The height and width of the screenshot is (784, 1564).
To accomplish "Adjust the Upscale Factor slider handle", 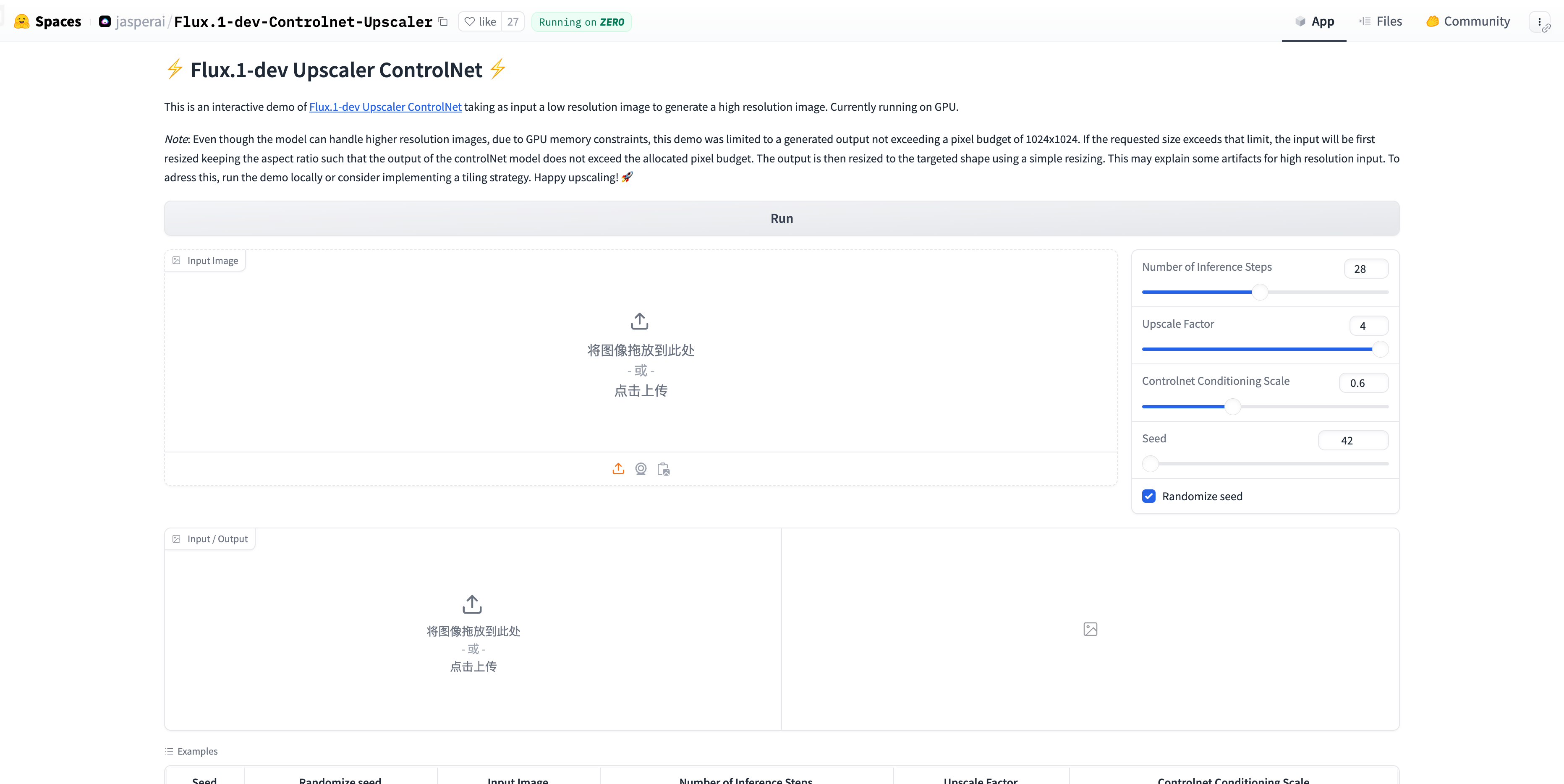I will point(1380,349).
